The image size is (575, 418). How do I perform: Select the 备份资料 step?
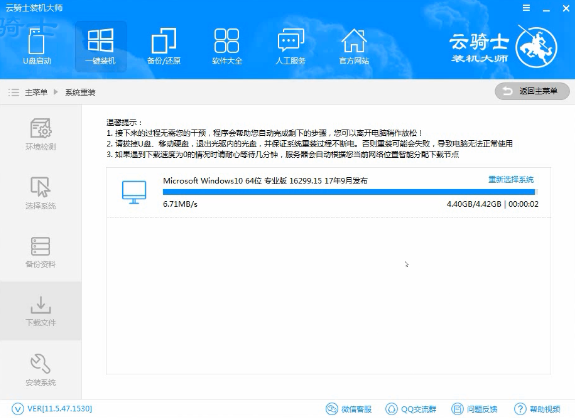point(40,252)
